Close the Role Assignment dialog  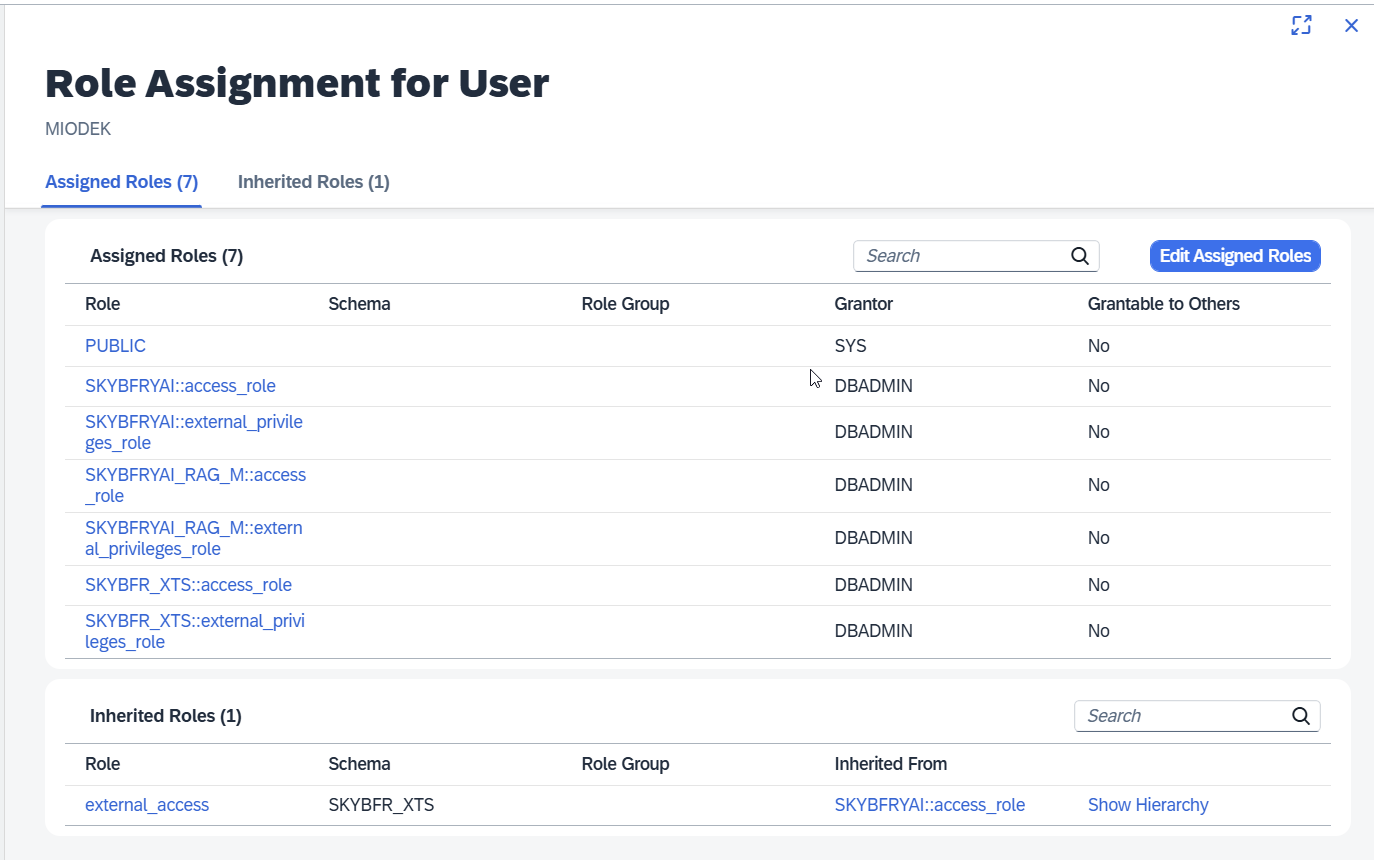[1351, 26]
